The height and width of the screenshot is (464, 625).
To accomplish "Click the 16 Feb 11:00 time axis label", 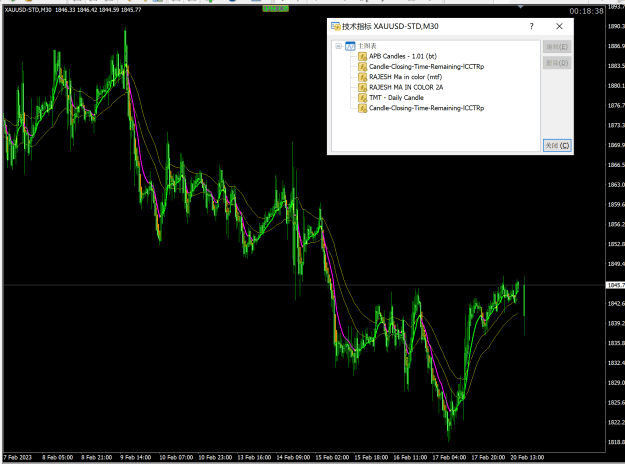I will click(410, 457).
